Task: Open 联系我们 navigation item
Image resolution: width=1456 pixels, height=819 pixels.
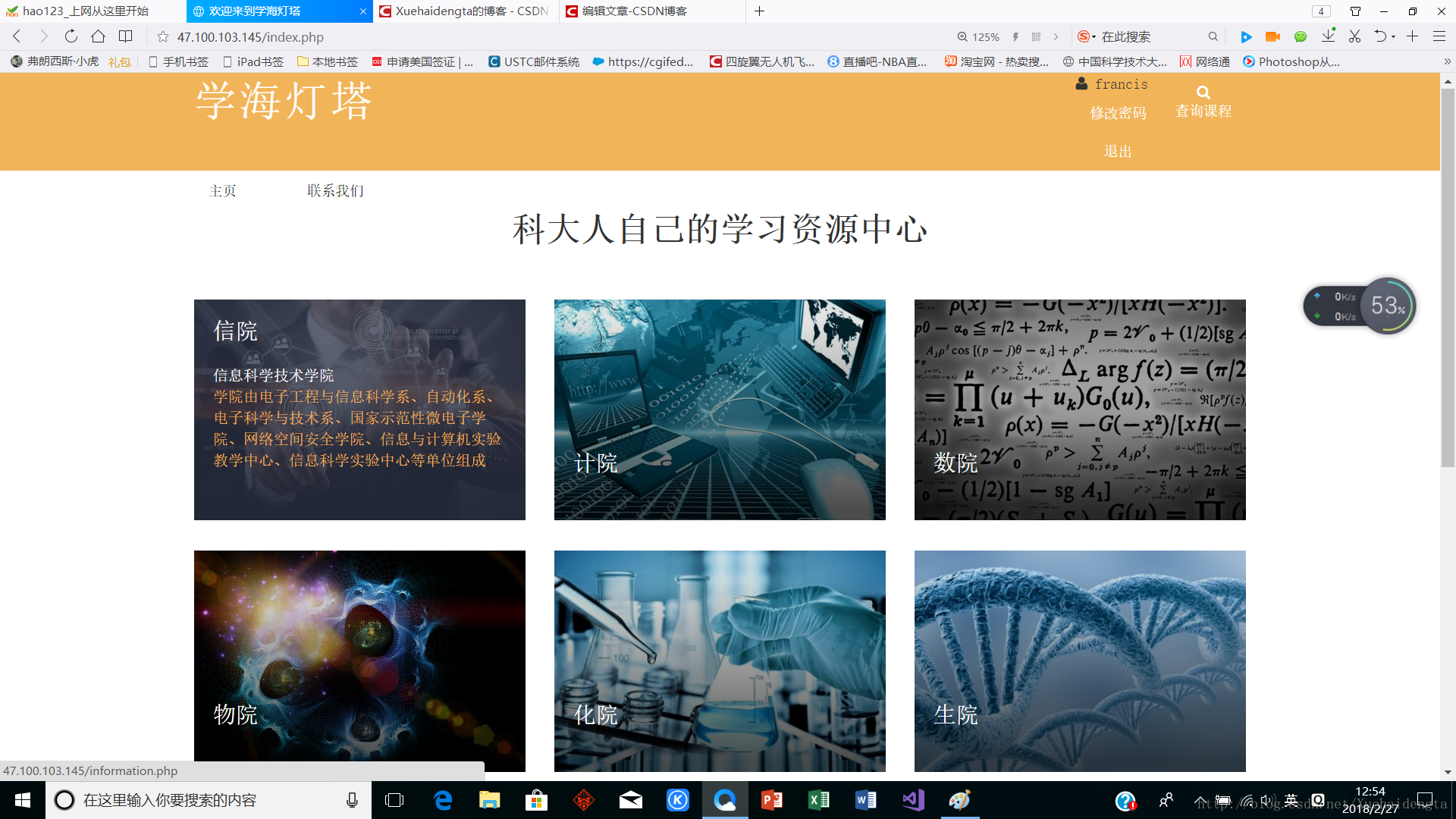Action: click(335, 190)
